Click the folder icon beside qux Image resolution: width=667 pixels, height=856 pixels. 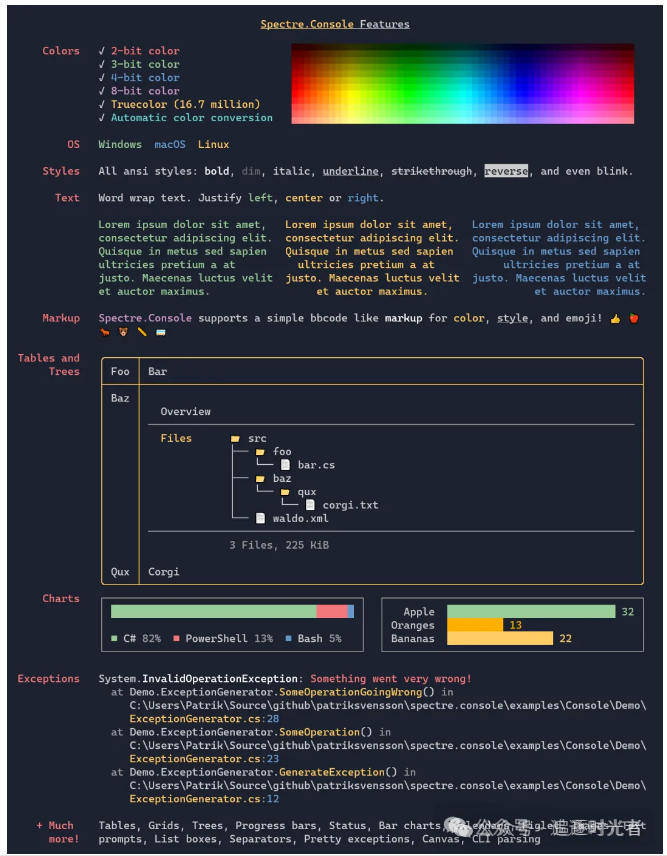tap(285, 492)
